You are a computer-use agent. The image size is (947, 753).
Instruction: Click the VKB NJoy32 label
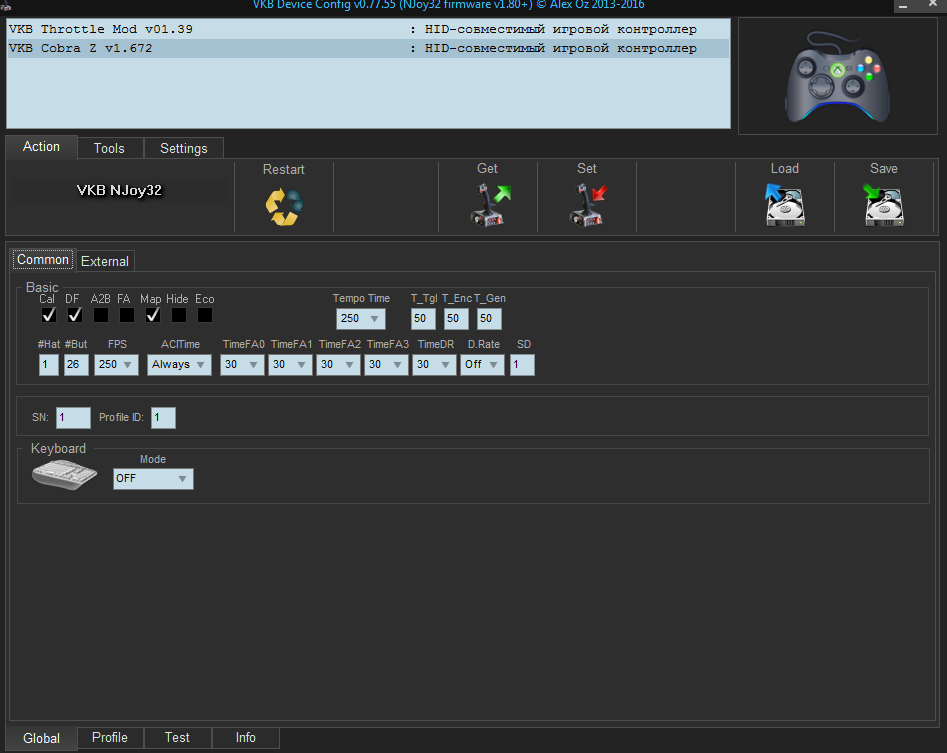click(x=120, y=190)
